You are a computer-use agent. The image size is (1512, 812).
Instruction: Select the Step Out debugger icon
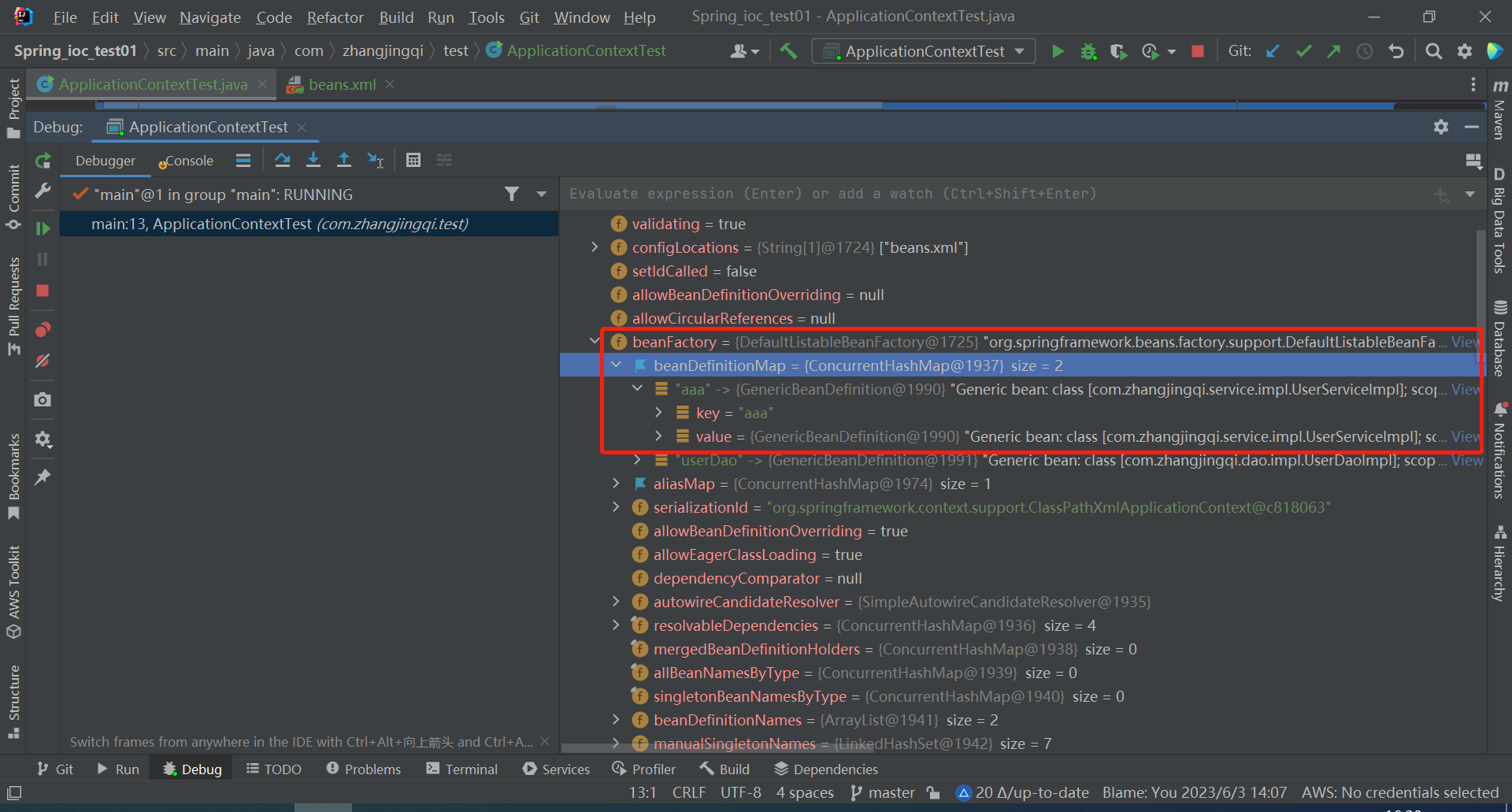(344, 160)
